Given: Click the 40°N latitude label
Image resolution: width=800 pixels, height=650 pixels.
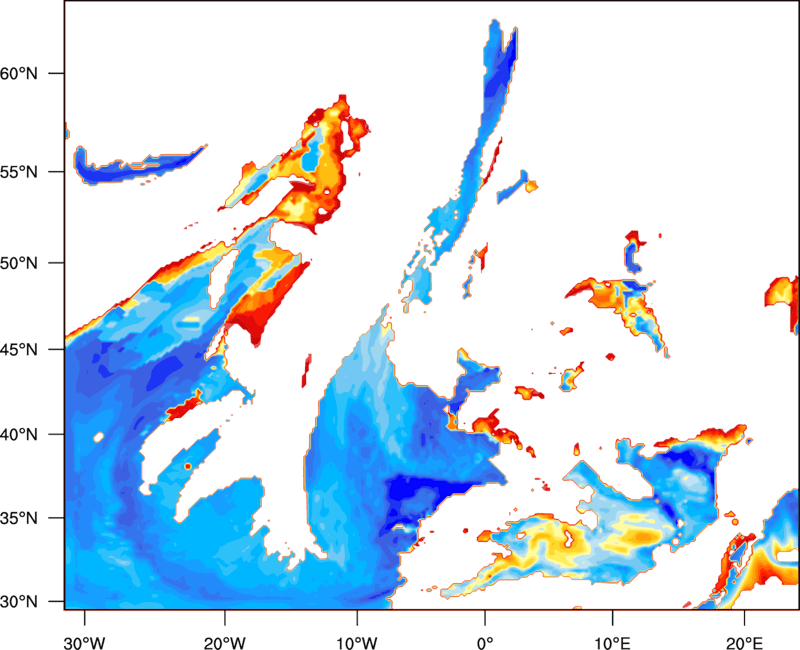Looking at the screenshot, I should click(x=19, y=435).
